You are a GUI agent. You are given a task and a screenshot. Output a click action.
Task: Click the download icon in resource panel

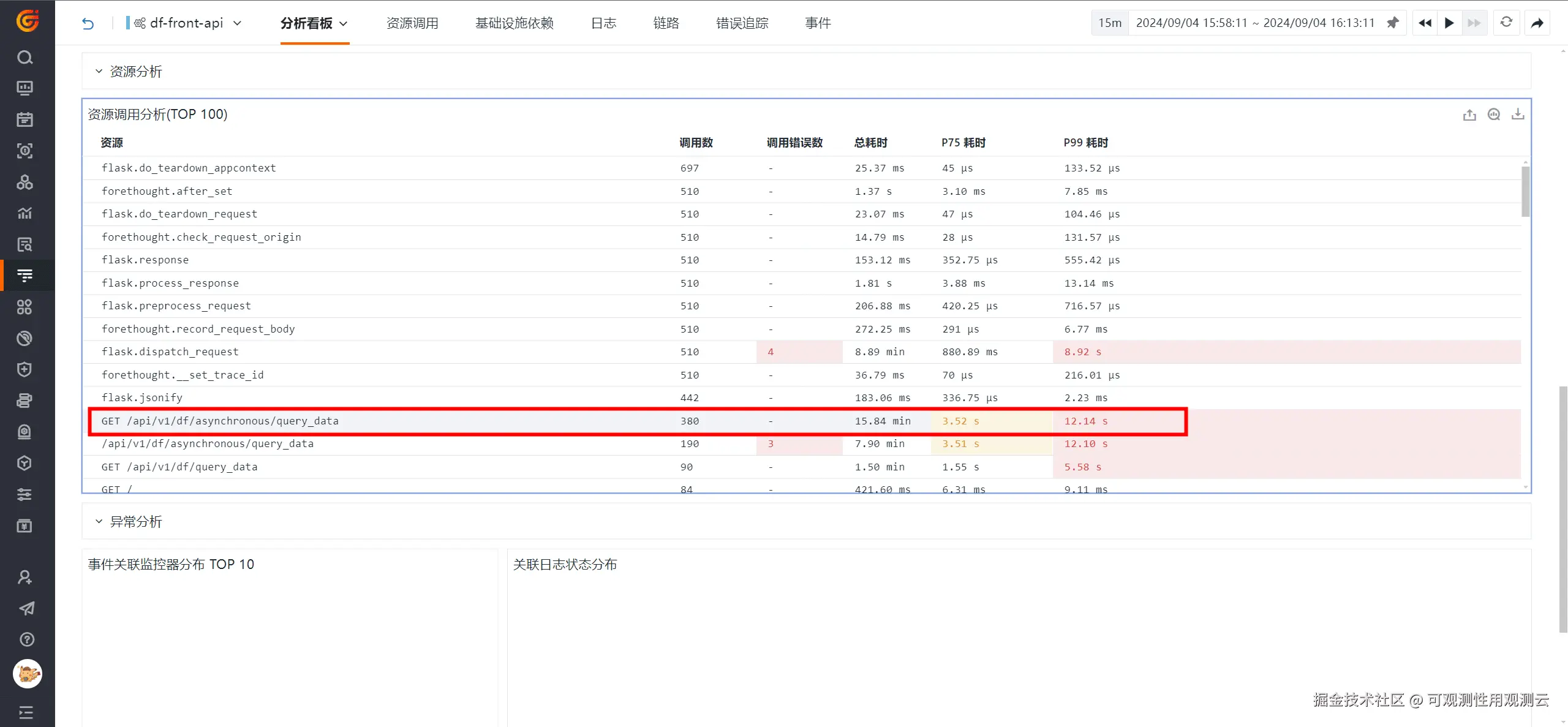click(1518, 115)
